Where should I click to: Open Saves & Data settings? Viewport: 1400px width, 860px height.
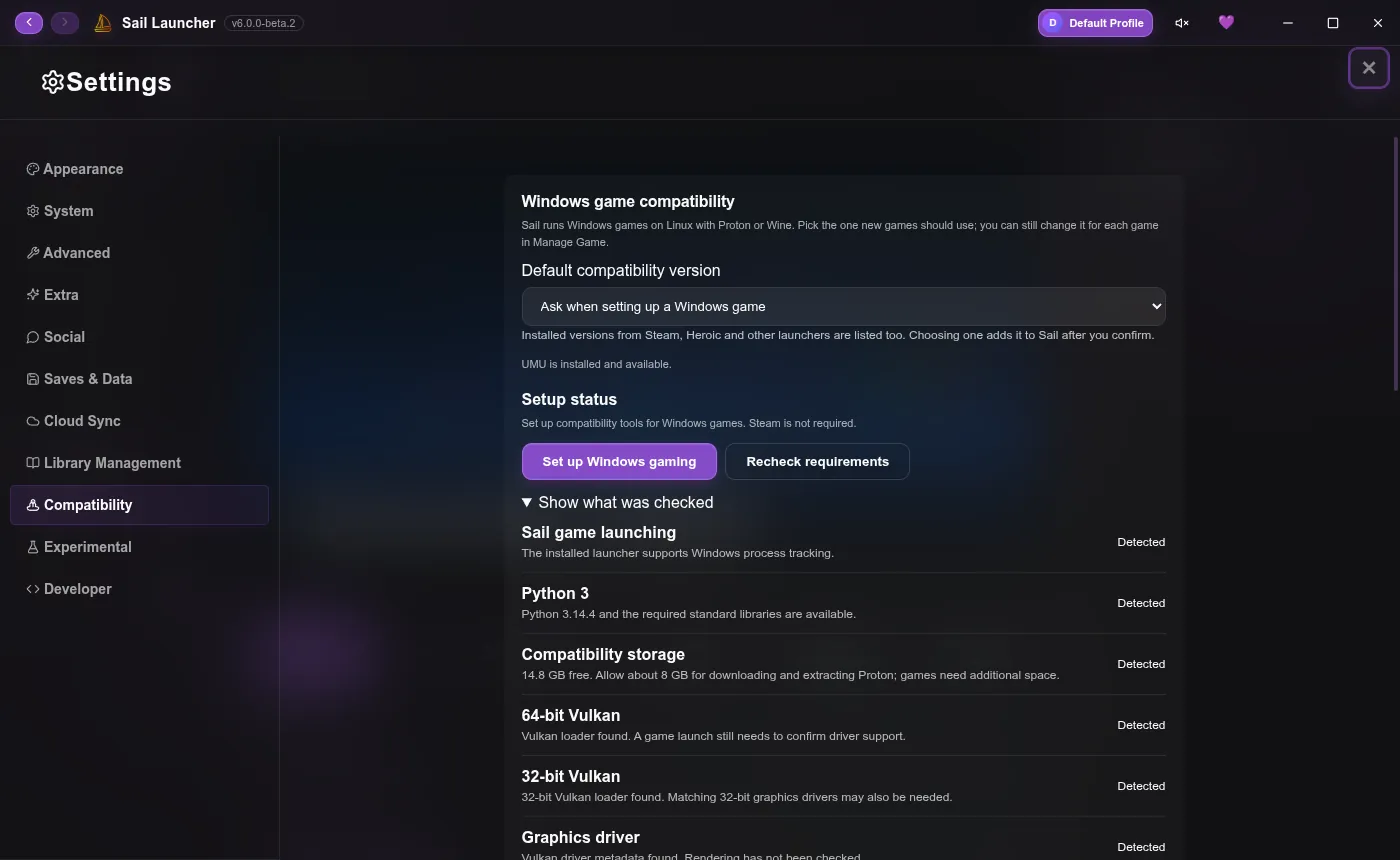[x=139, y=379]
